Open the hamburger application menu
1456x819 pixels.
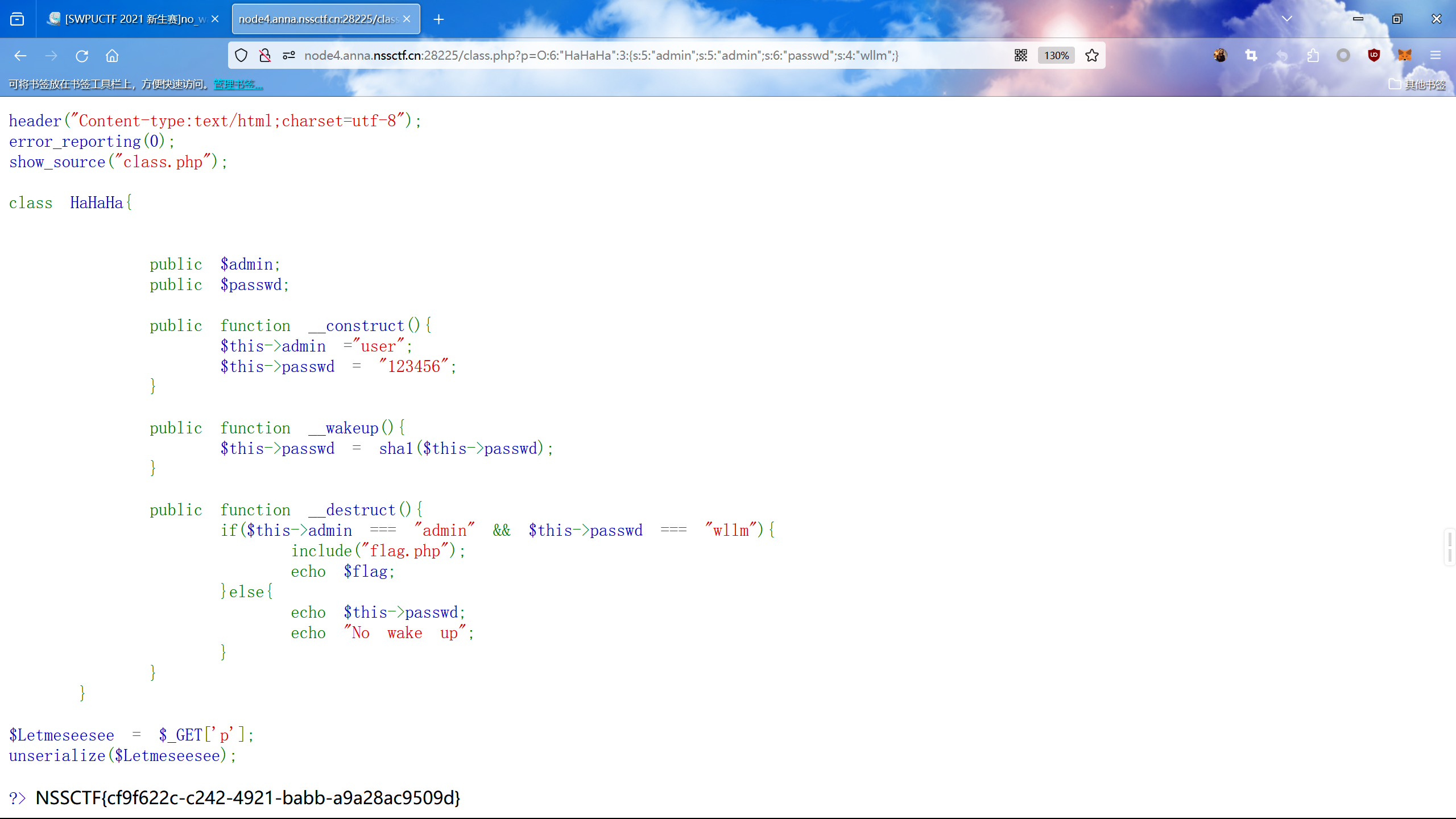[x=1436, y=55]
